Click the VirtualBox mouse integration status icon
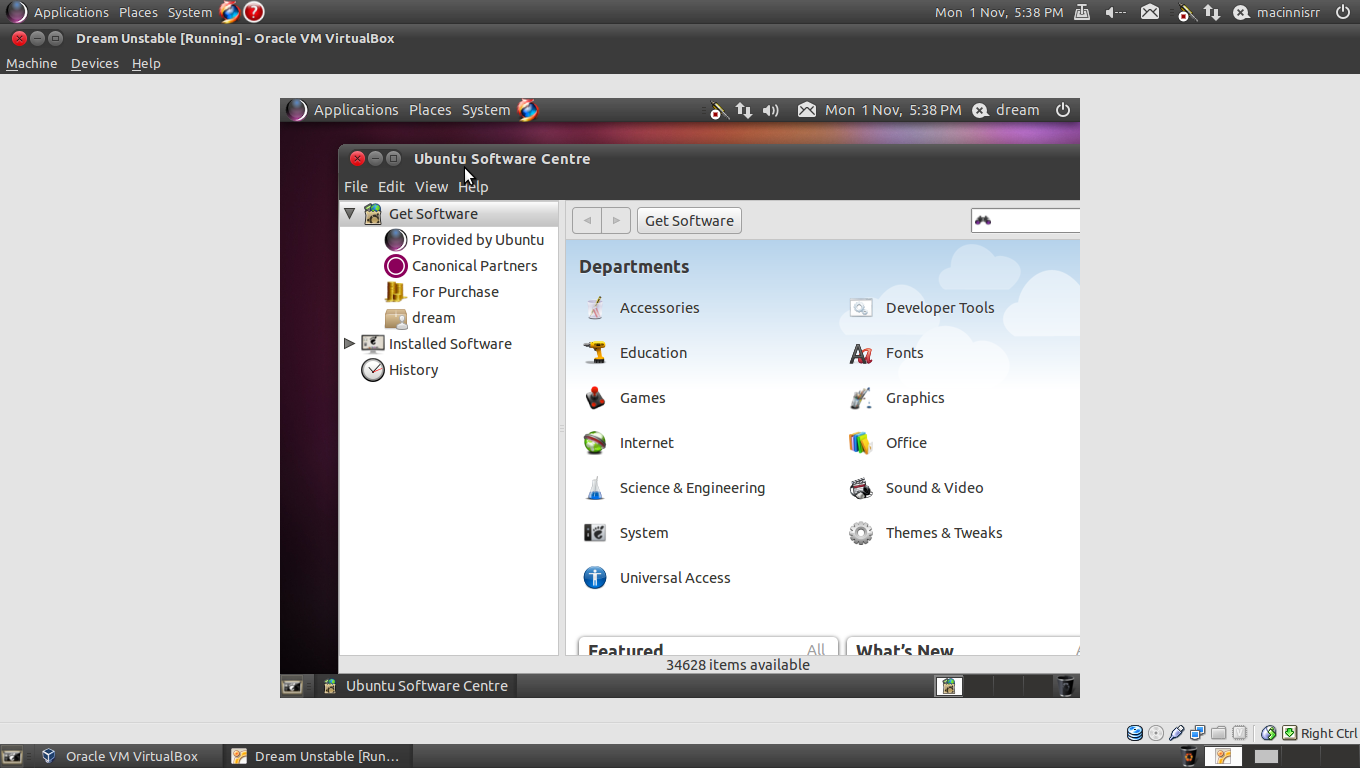Viewport: 1360px width, 768px height. point(1268,733)
